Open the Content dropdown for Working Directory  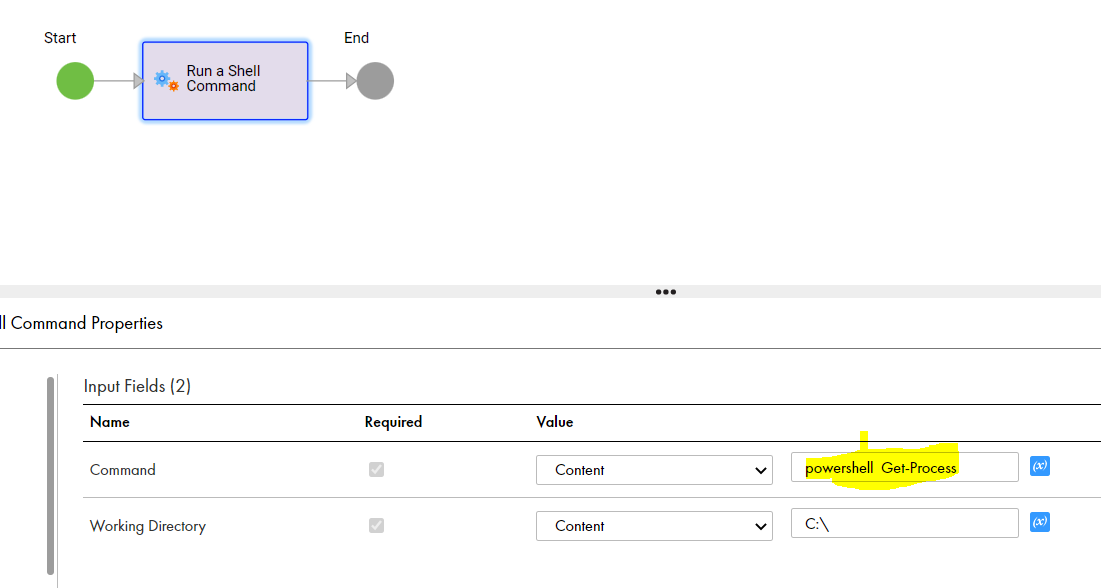click(654, 526)
